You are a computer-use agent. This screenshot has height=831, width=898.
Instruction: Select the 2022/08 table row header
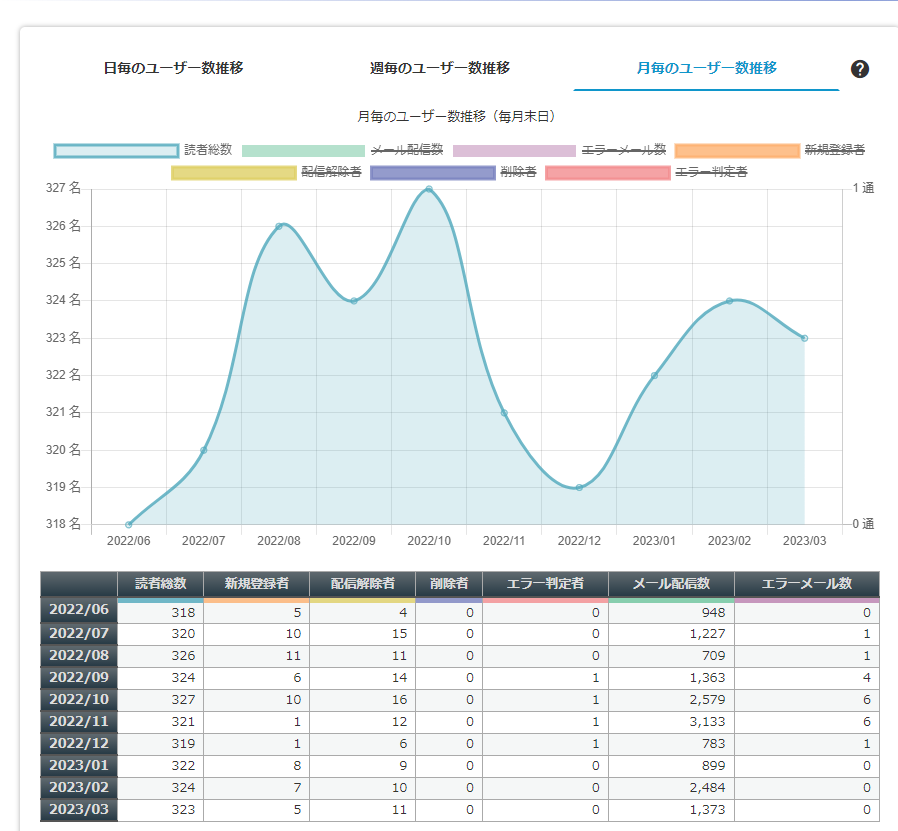coord(79,655)
